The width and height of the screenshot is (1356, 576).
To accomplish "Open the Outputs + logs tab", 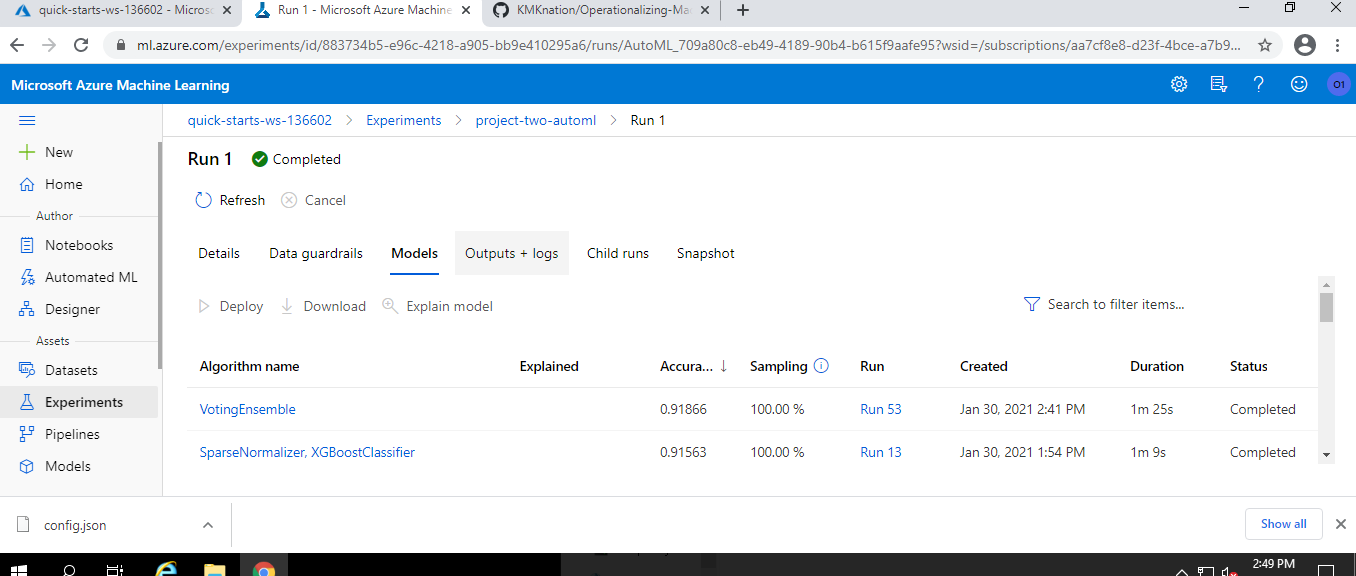I will 512,253.
